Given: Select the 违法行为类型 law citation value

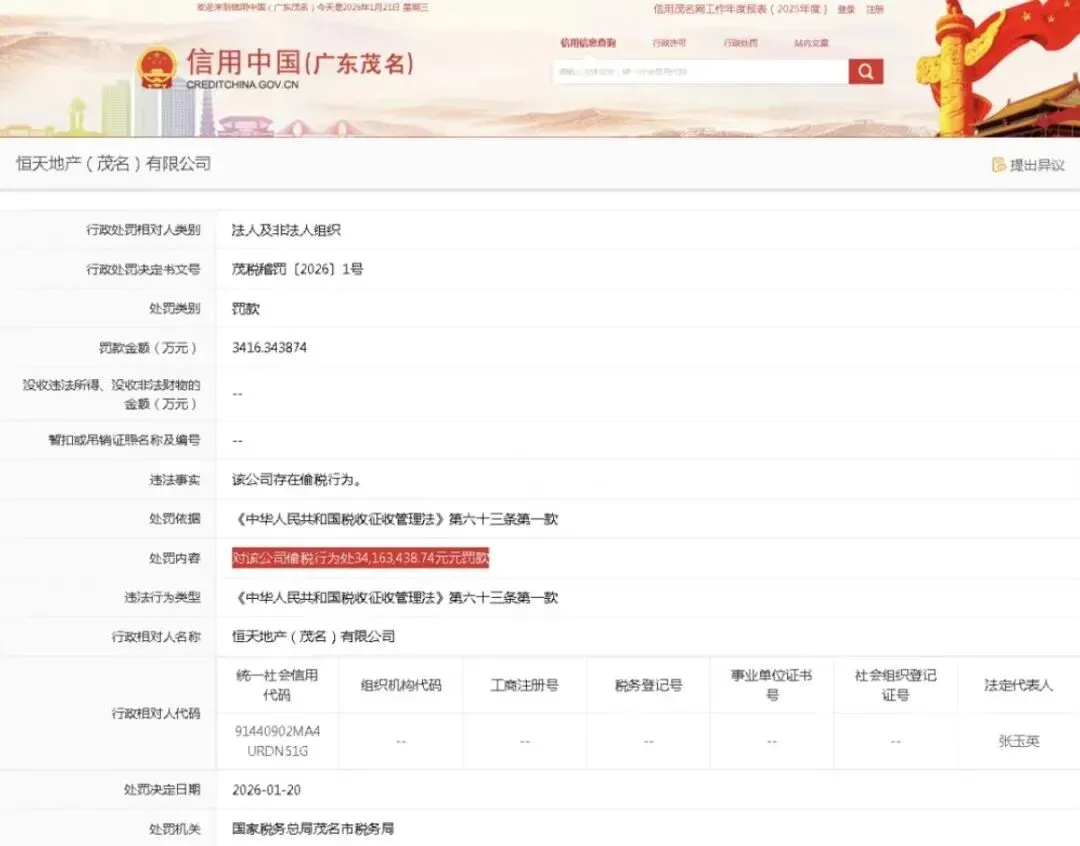Looking at the screenshot, I should pos(395,597).
